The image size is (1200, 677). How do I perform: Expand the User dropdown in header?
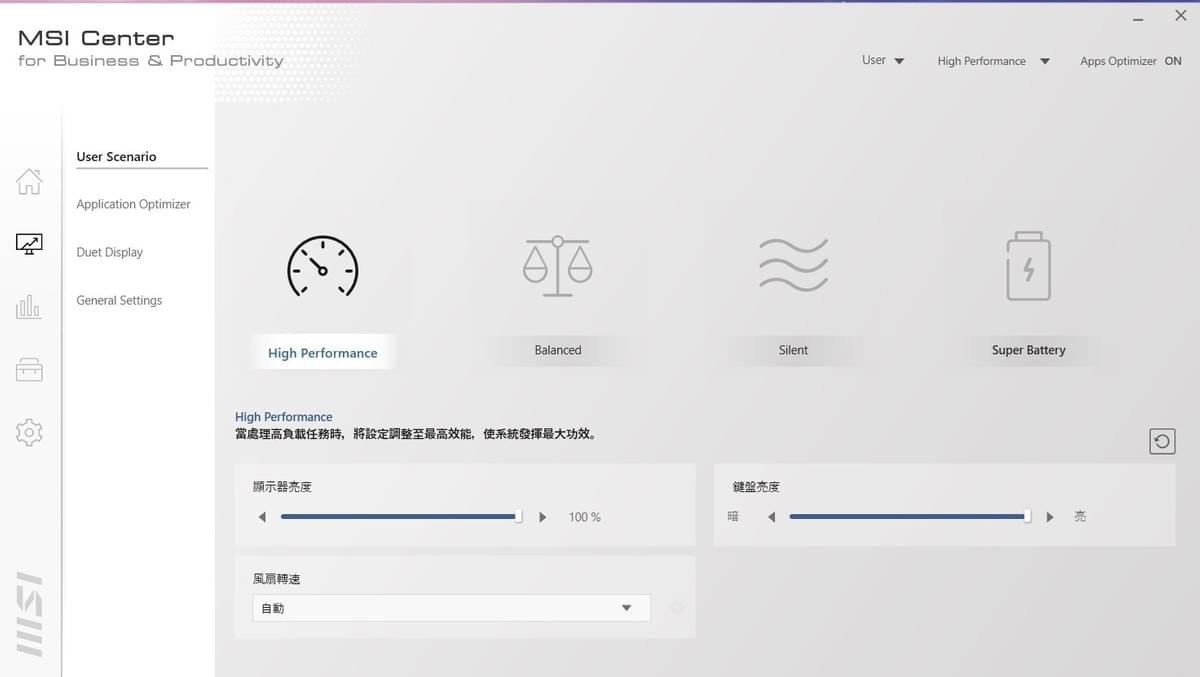pos(883,61)
